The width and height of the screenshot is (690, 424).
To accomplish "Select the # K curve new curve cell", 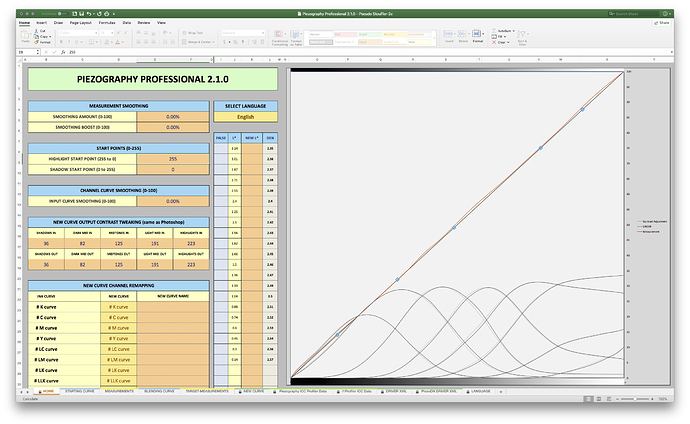I will pos(118,307).
